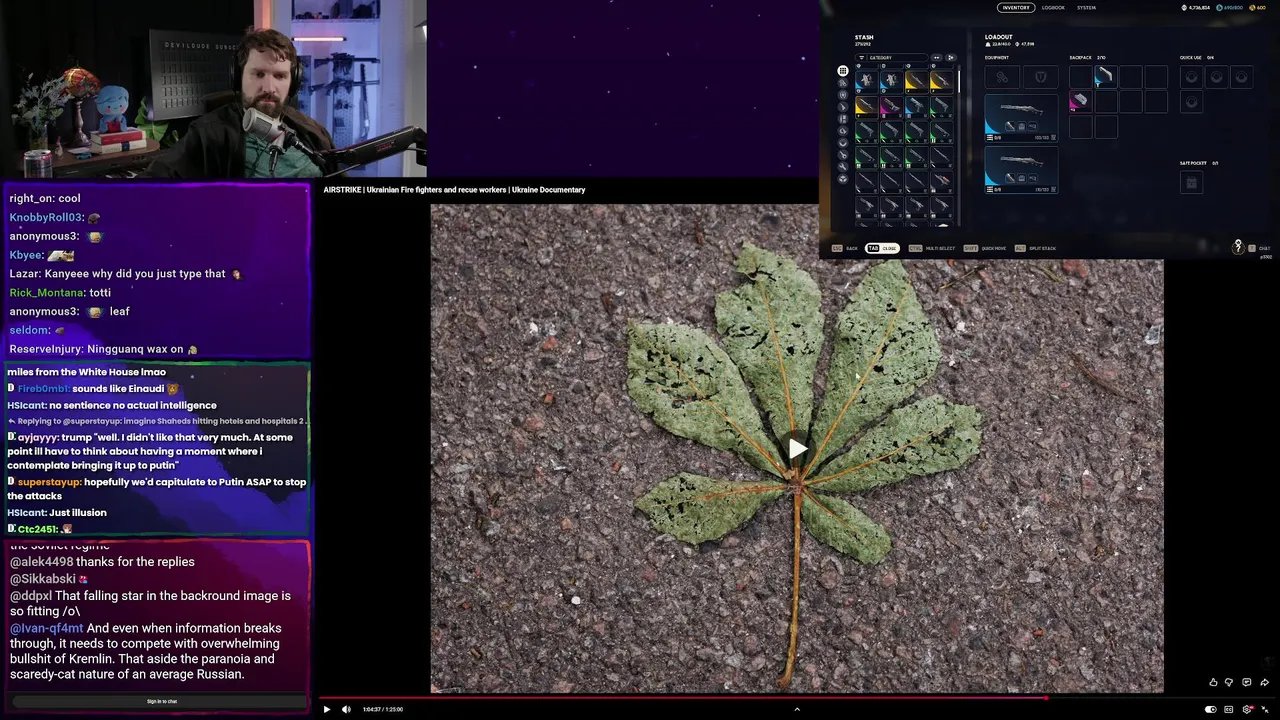Select the pink item in the backpack
Image resolution: width=1280 pixels, height=720 pixels.
1079,101
